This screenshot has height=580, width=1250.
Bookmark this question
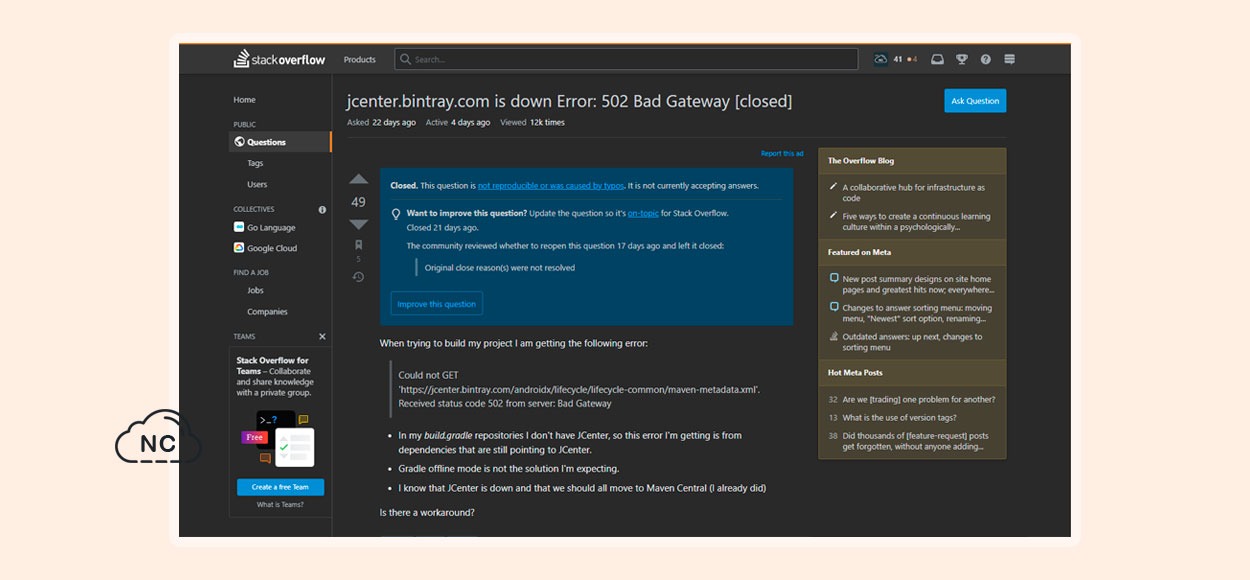(x=358, y=245)
